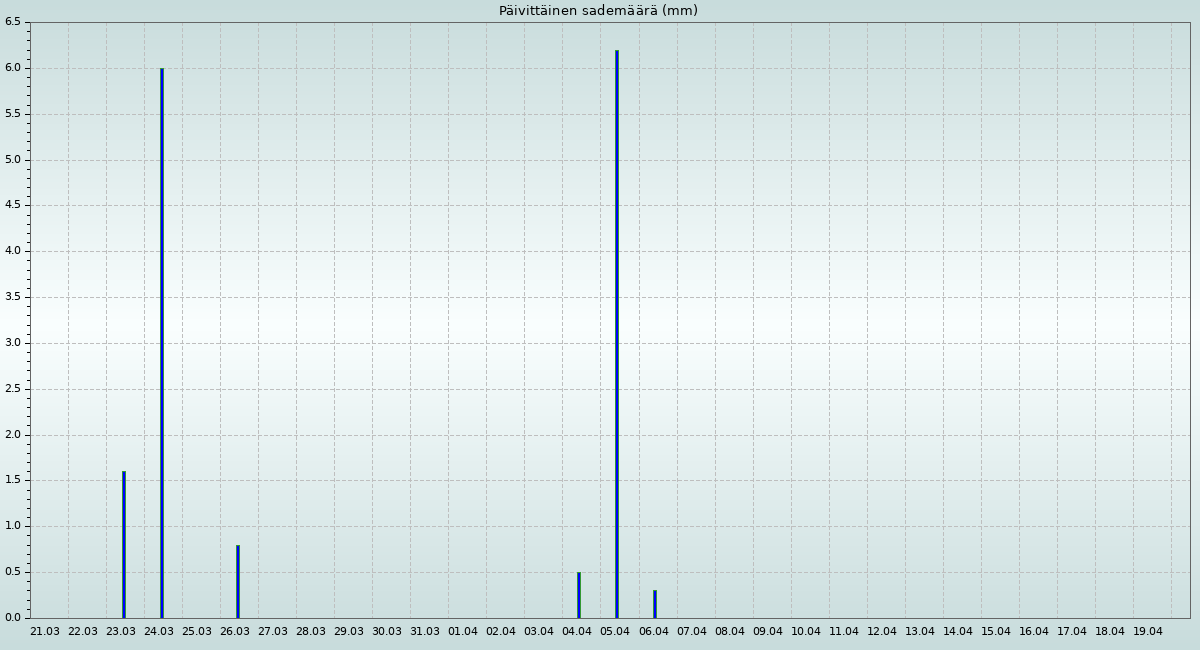
Task: Select the 6.0 mm bar at 24.03
Action: 162,343
